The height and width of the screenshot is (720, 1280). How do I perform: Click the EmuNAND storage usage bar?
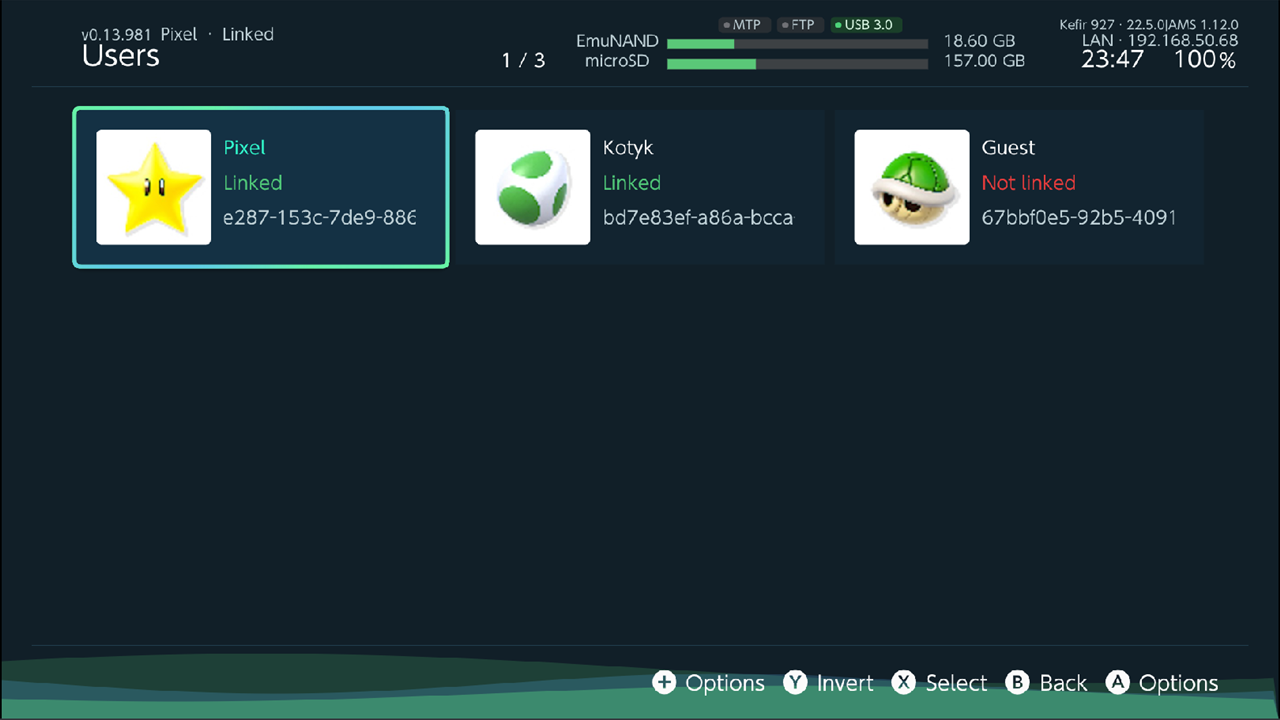[x=798, y=44]
